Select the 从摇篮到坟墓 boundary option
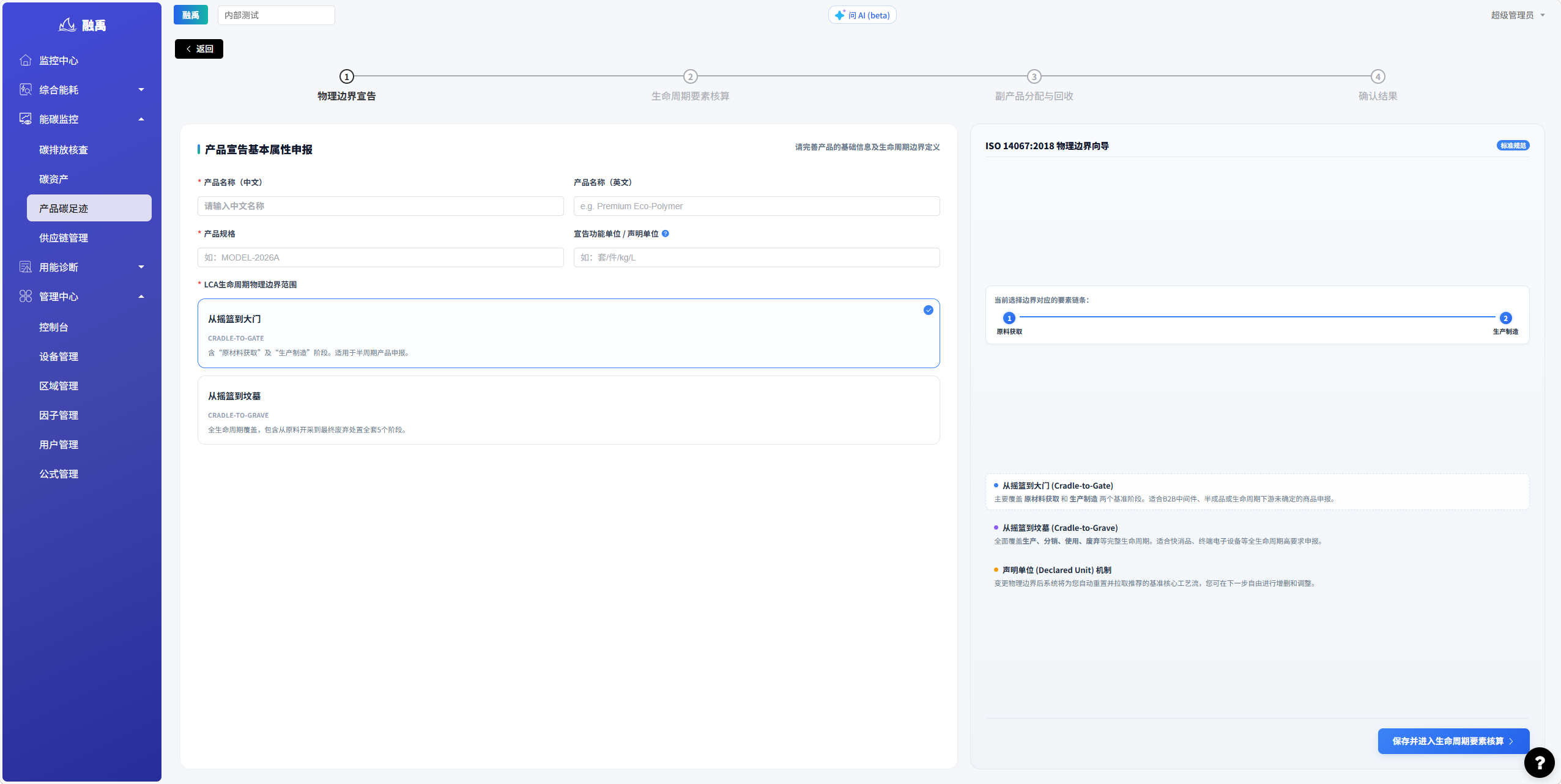The image size is (1561, 784). (568, 410)
